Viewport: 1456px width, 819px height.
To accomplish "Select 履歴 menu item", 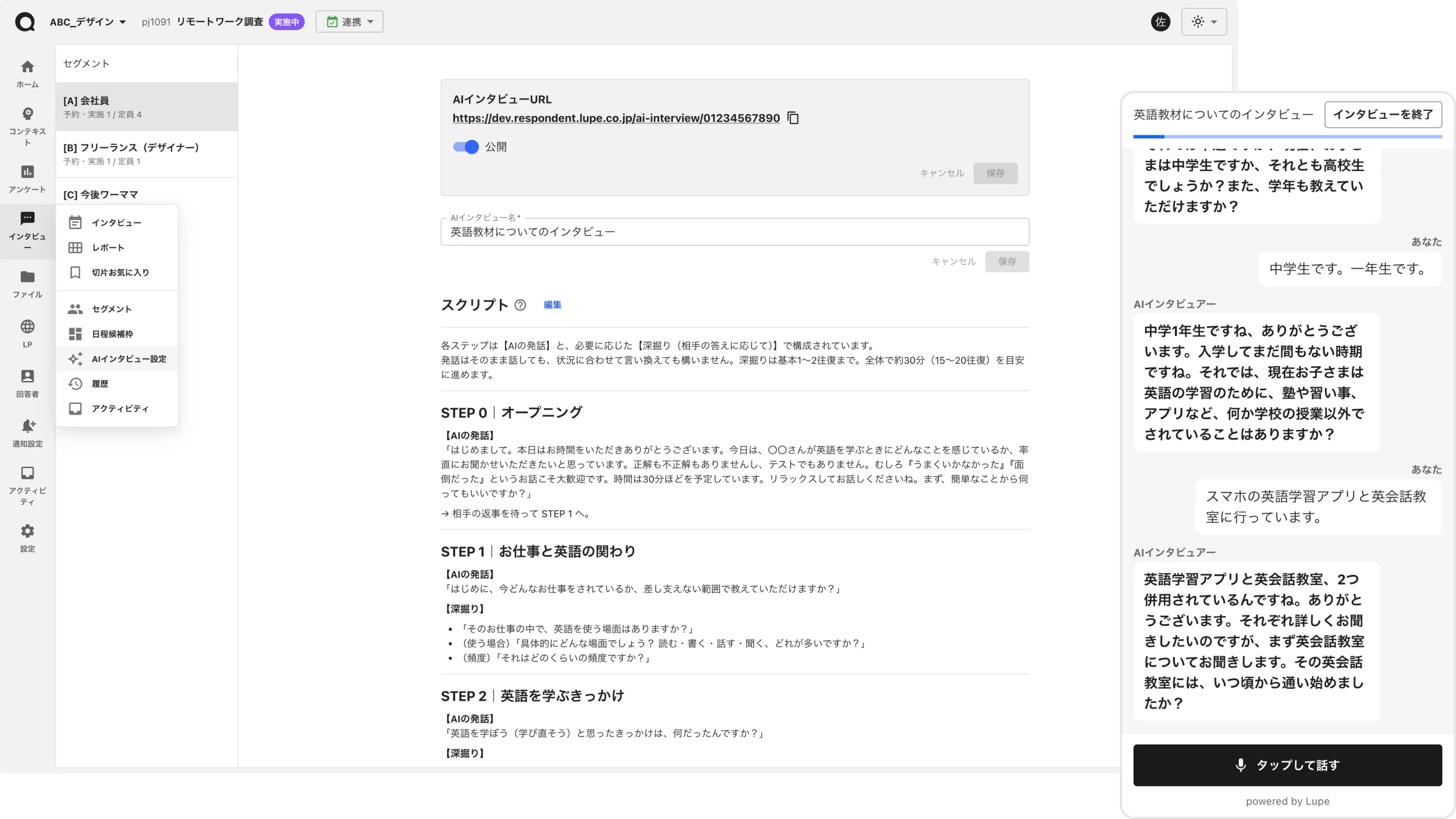I will [x=117, y=384].
